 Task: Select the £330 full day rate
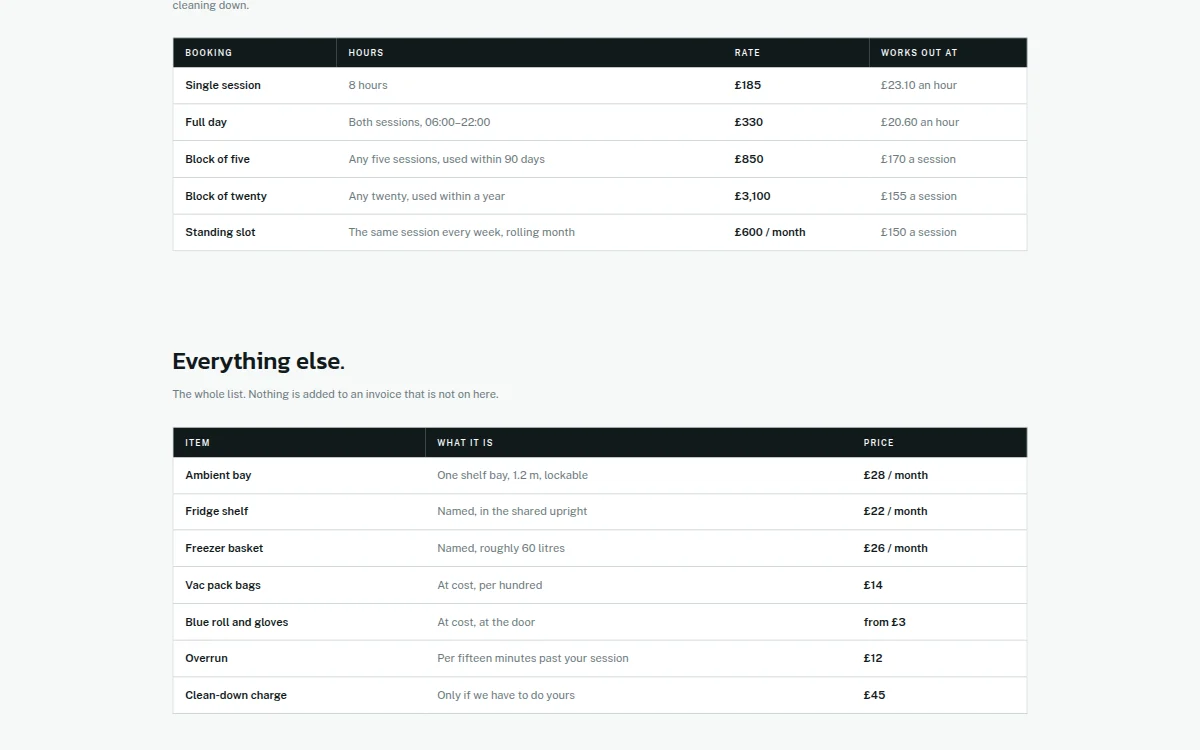tap(749, 122)
